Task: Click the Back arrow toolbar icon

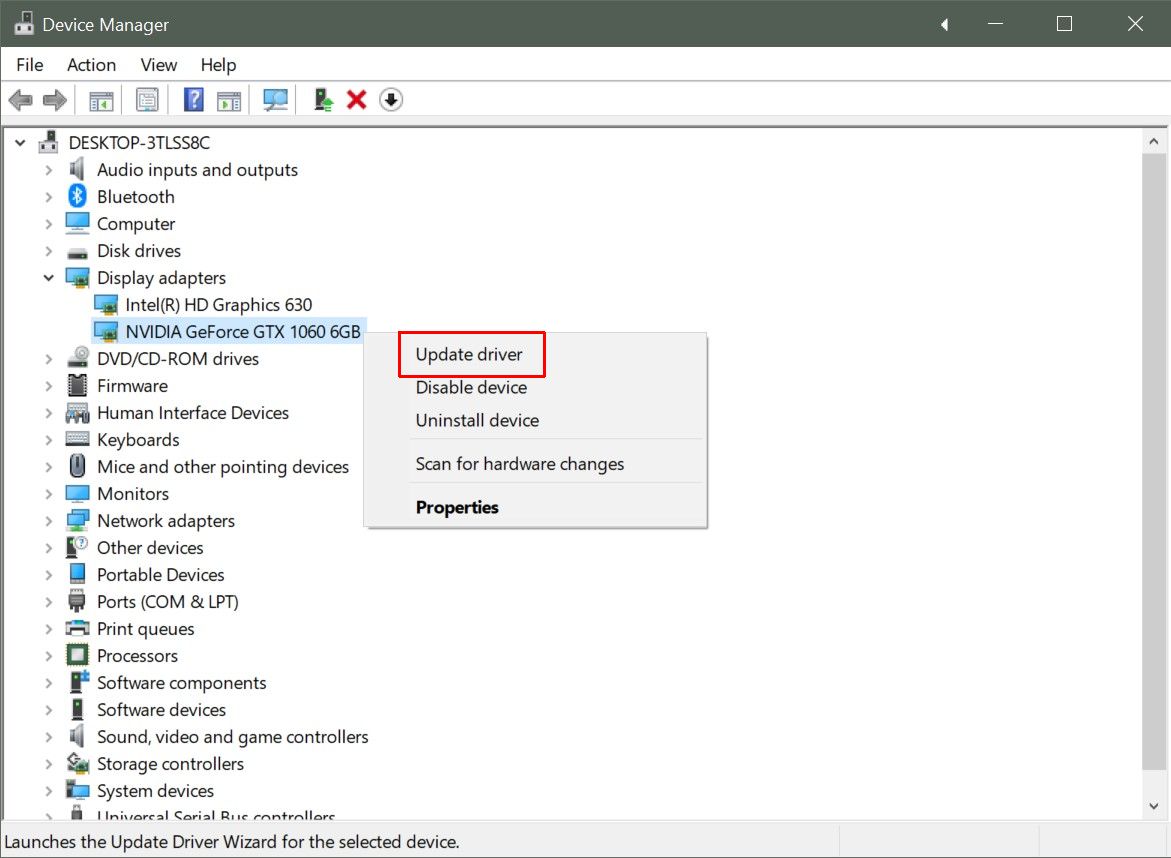Action: (x=20, y=99)
